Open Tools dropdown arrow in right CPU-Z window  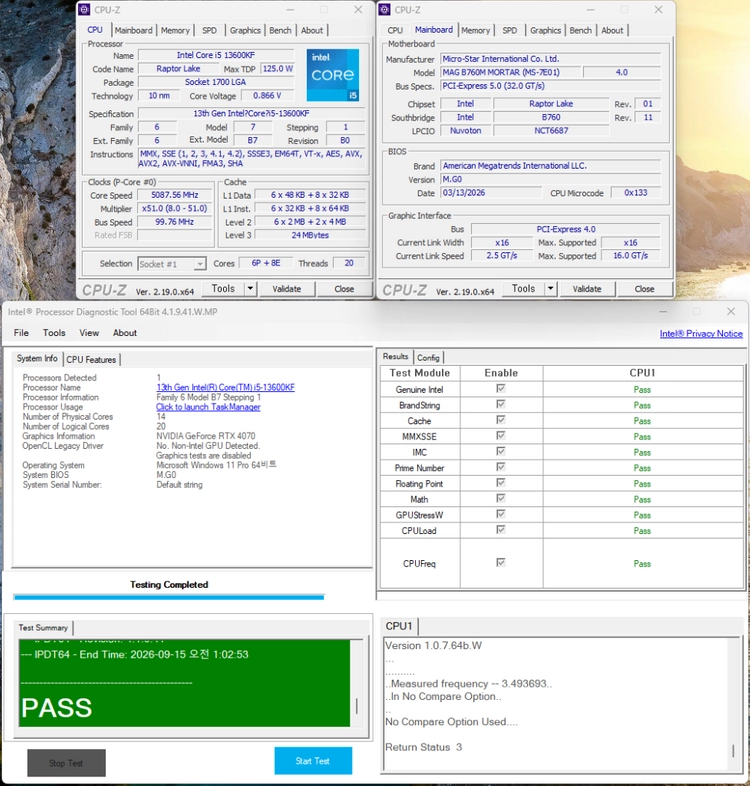550,289
